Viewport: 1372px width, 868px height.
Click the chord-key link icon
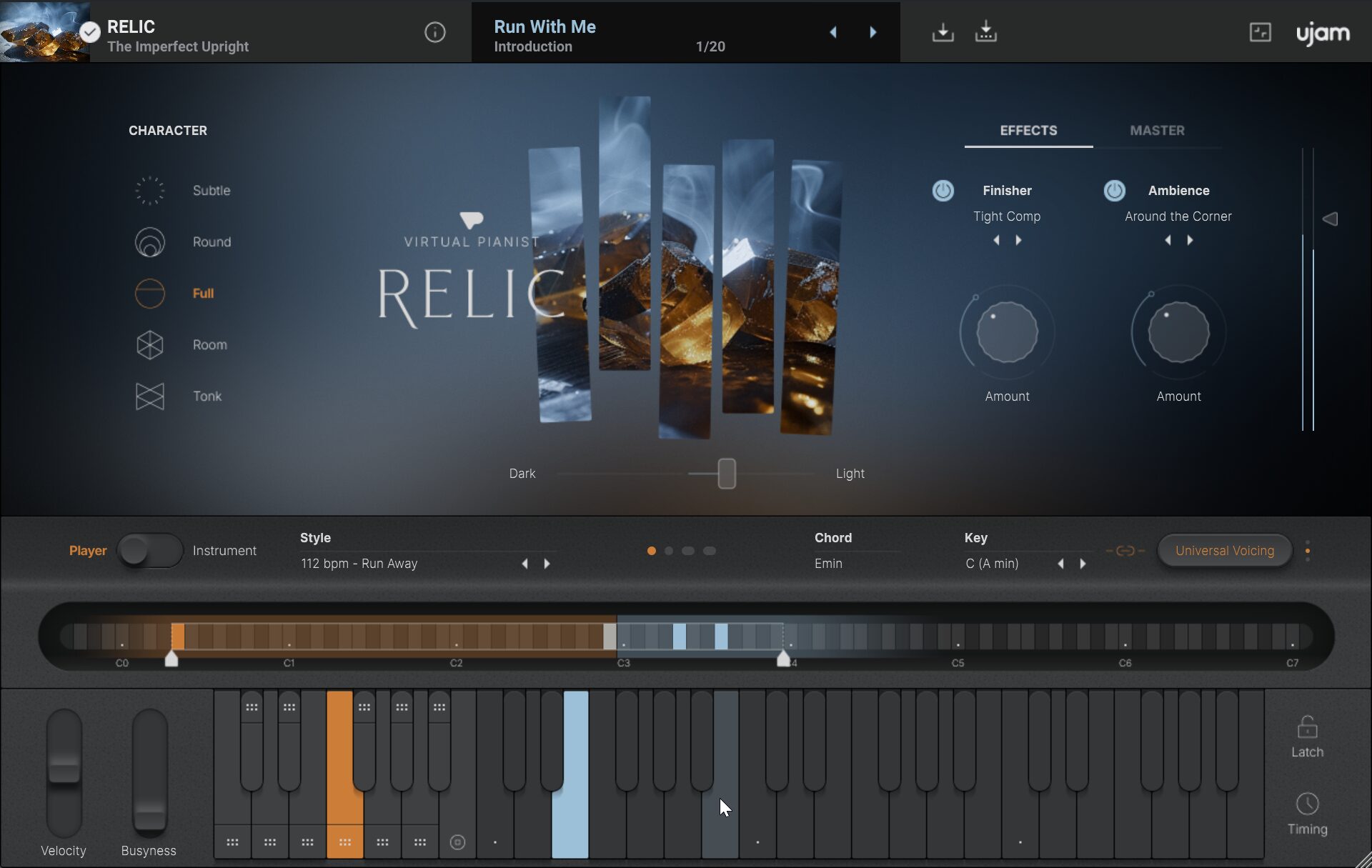pos(1125,551)
